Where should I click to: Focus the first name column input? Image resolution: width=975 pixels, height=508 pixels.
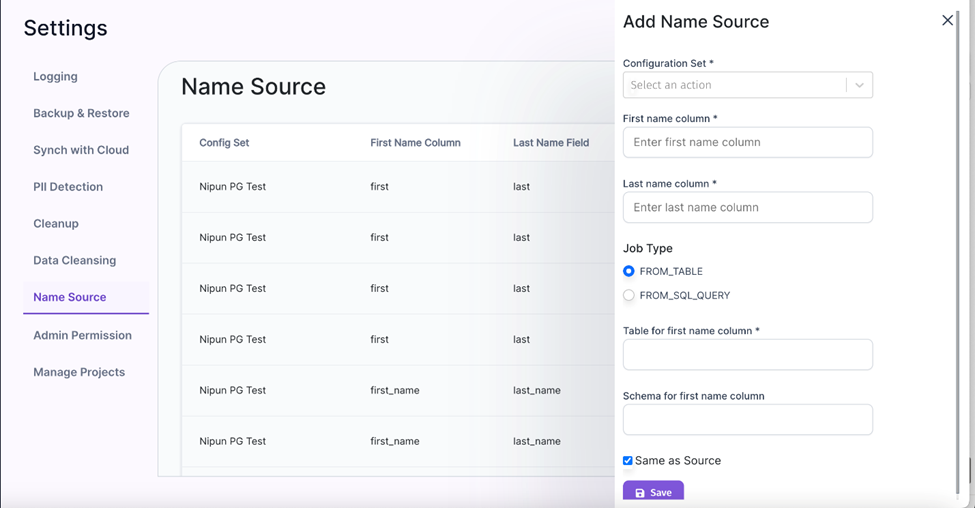click(x=747, y=142)
